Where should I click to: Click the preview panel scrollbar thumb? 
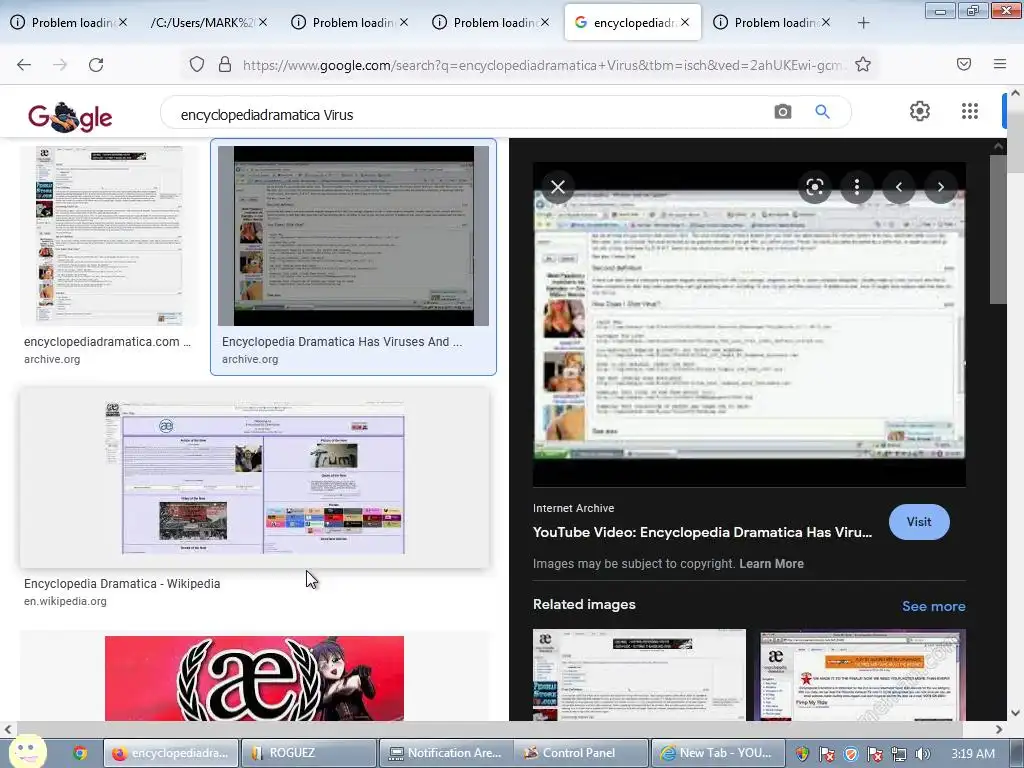pyautogui.click(x=998, y=229)
